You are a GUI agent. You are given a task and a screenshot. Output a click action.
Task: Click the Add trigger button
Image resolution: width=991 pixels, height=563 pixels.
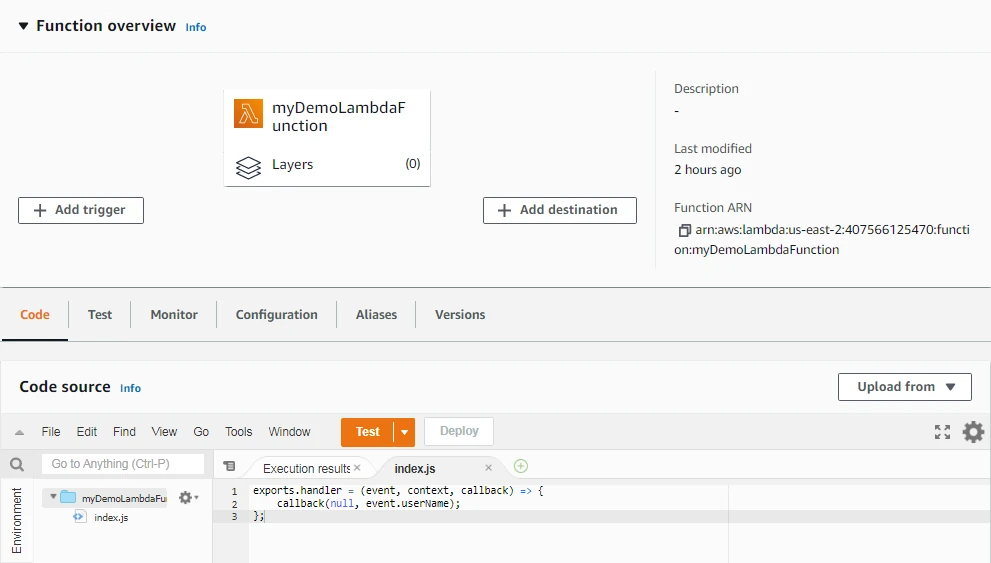tap(80, 210)
